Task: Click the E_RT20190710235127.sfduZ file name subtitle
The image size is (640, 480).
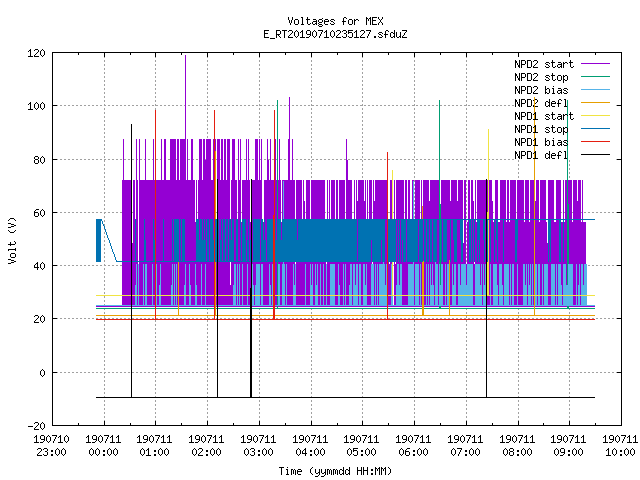Action: pyautogui.click(x=335, y=34)
